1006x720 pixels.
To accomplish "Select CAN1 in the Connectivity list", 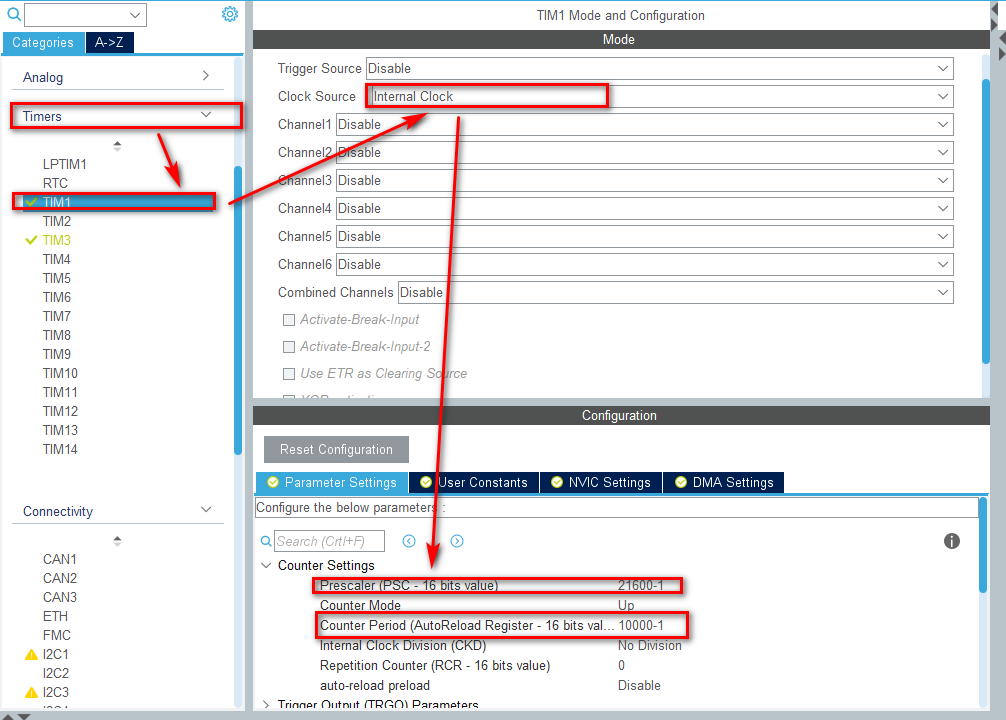I will [x=60, y=560].
